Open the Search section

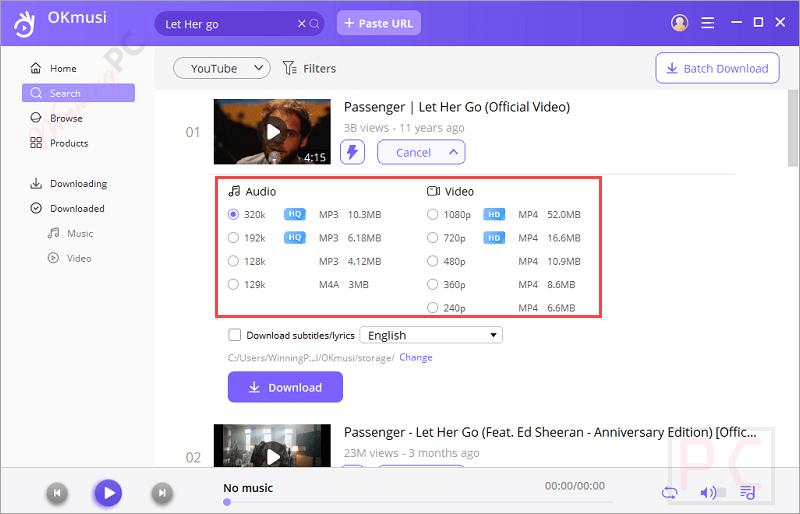pyautogui.click(x=79, y=93)
